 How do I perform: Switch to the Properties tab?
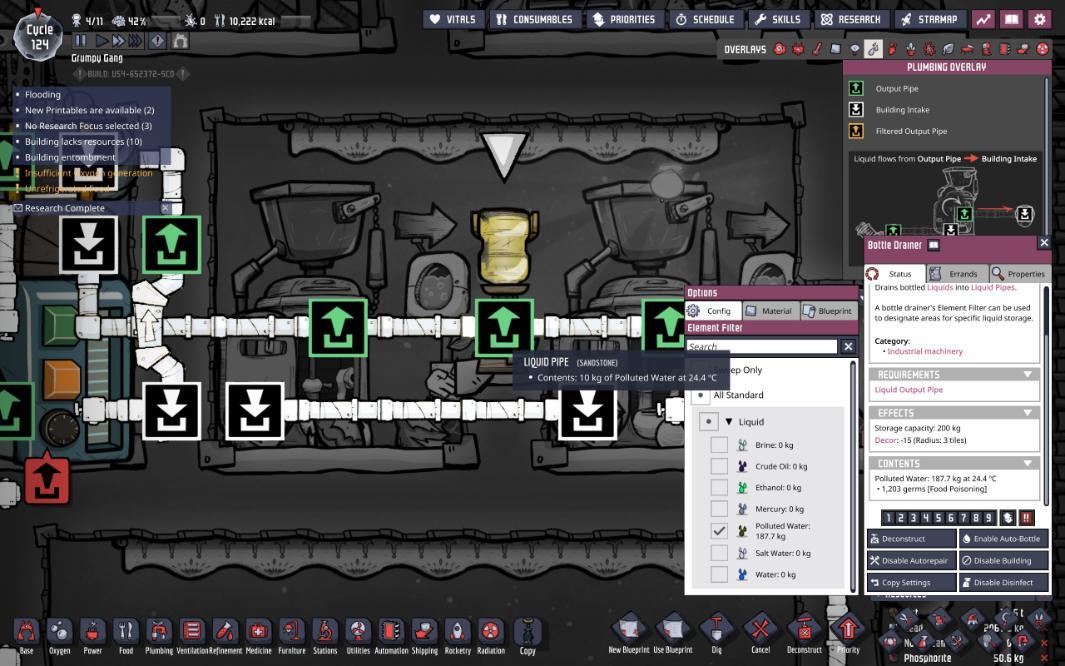coord(1019,274)
